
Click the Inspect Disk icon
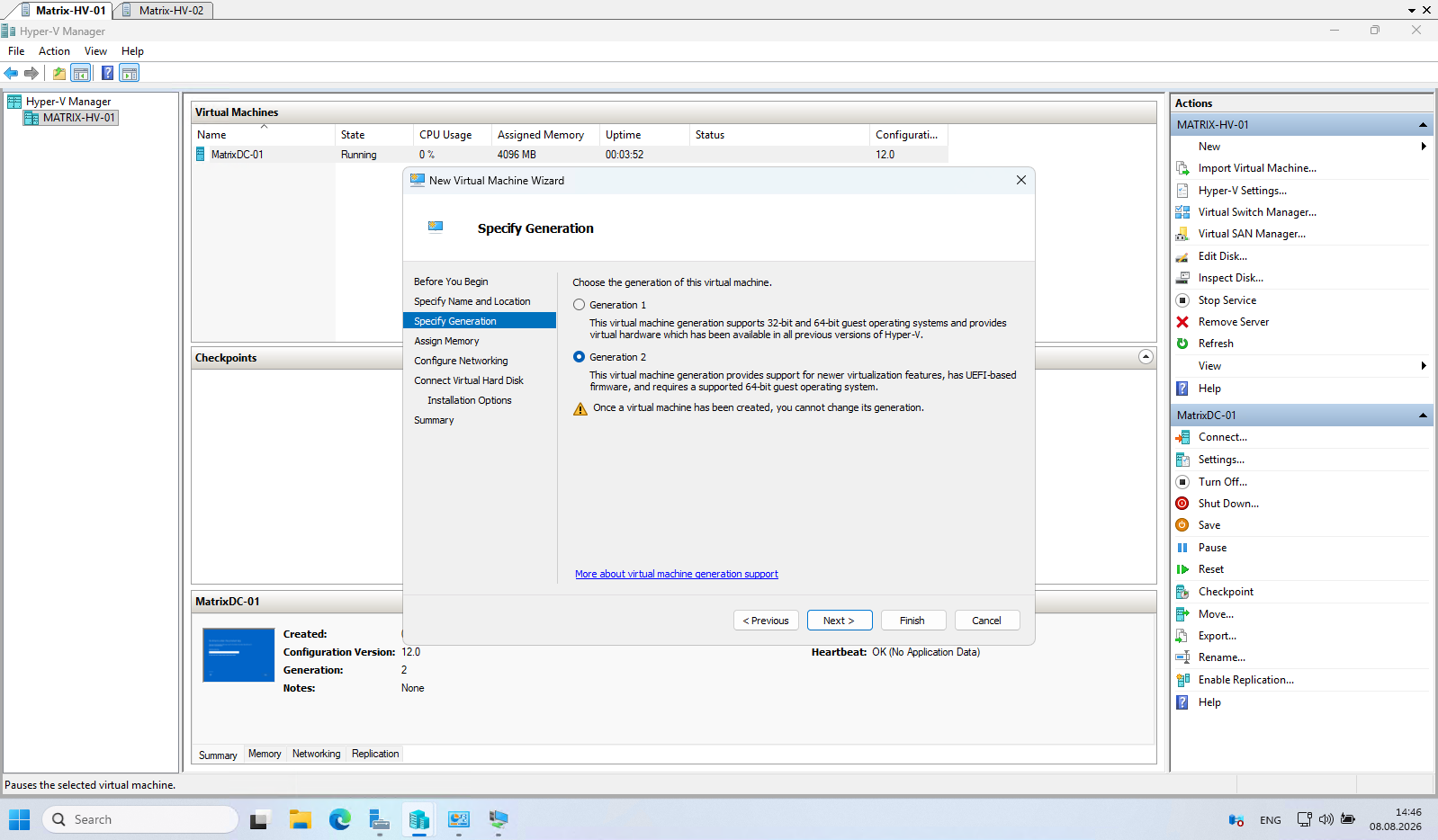tap(1182, 278)
